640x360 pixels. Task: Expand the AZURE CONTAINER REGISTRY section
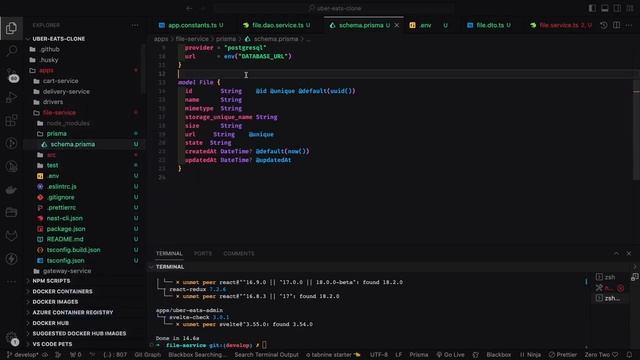click(x=73, y=313)
